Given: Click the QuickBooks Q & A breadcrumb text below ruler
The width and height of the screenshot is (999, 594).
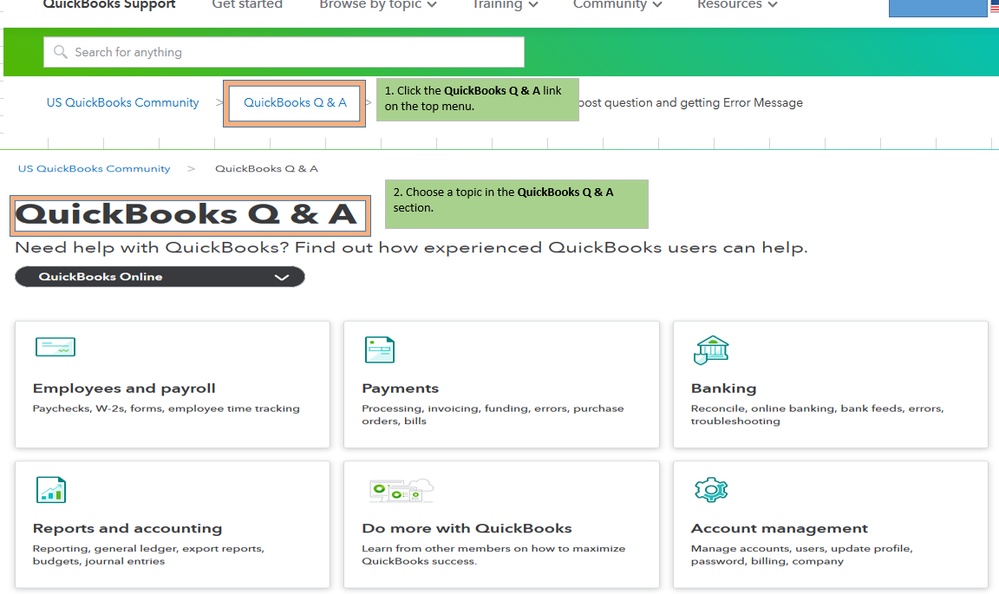Looking at the screenshot, I should tap(266, 169).
